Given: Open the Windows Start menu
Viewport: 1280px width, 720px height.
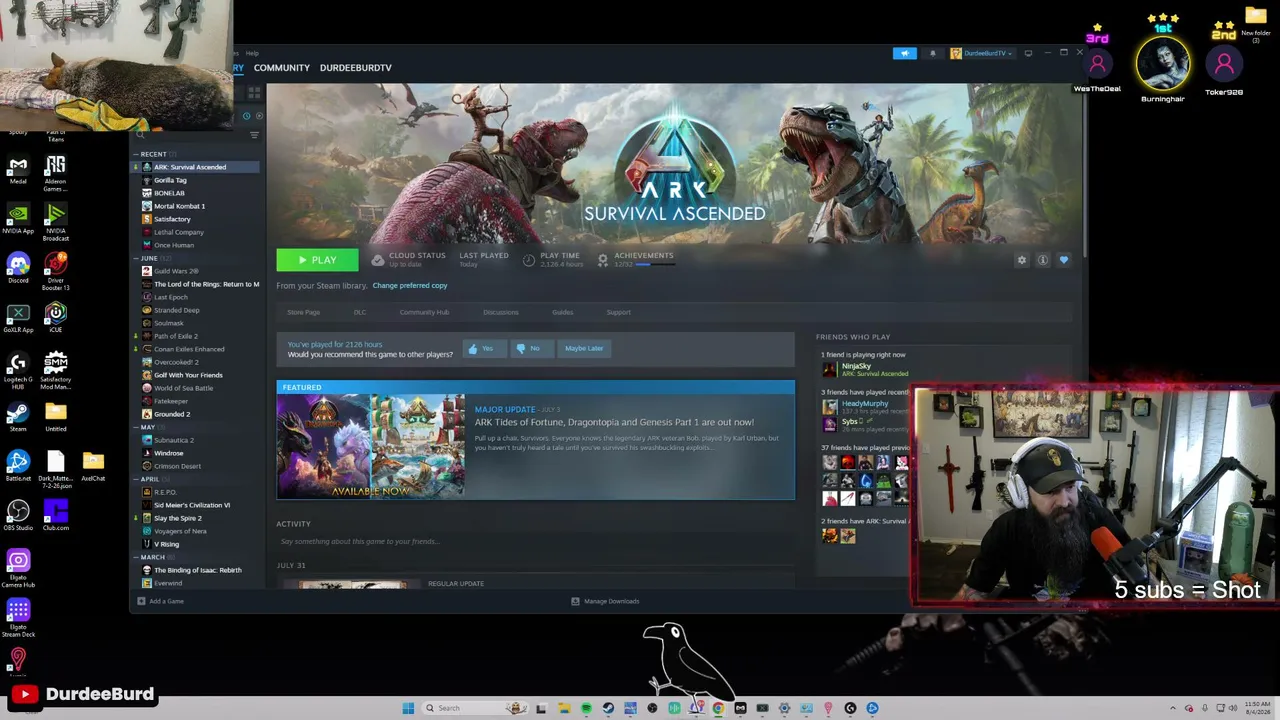Looking at the screenshot, I should coord(408,708).
